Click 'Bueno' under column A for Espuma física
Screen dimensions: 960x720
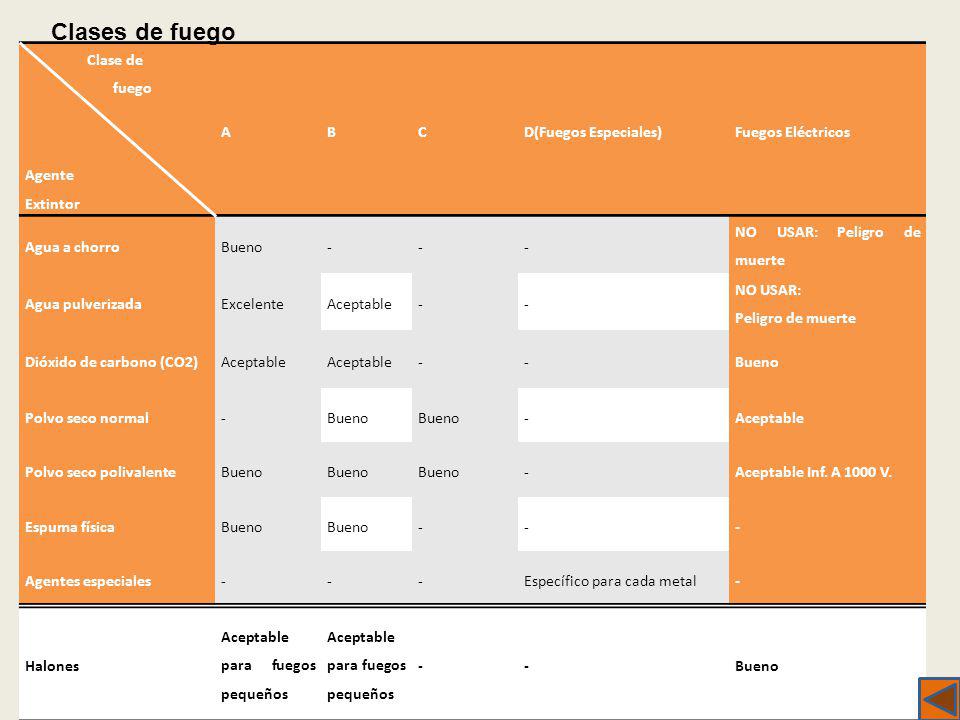tap(241, 527)
